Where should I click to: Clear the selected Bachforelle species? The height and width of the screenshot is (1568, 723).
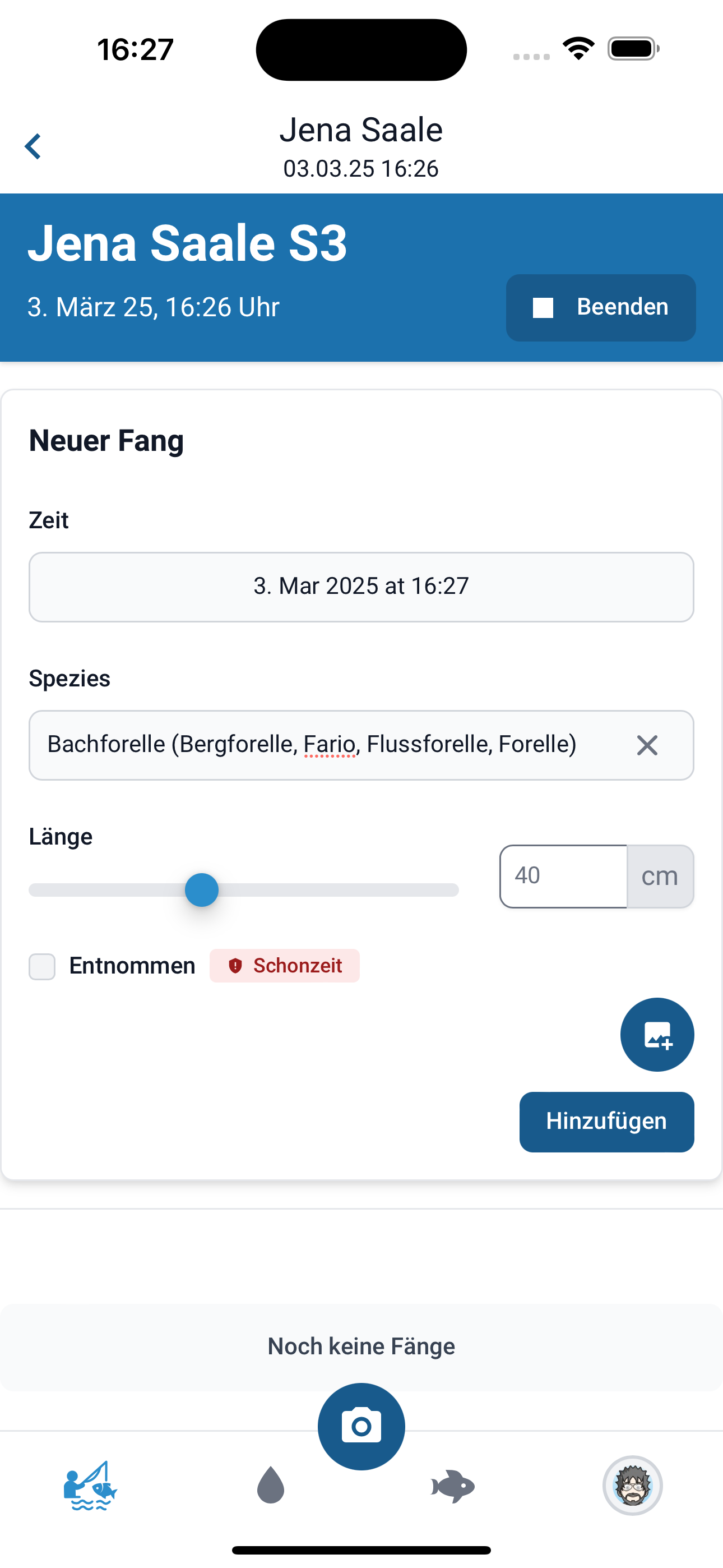coord(647,745)
